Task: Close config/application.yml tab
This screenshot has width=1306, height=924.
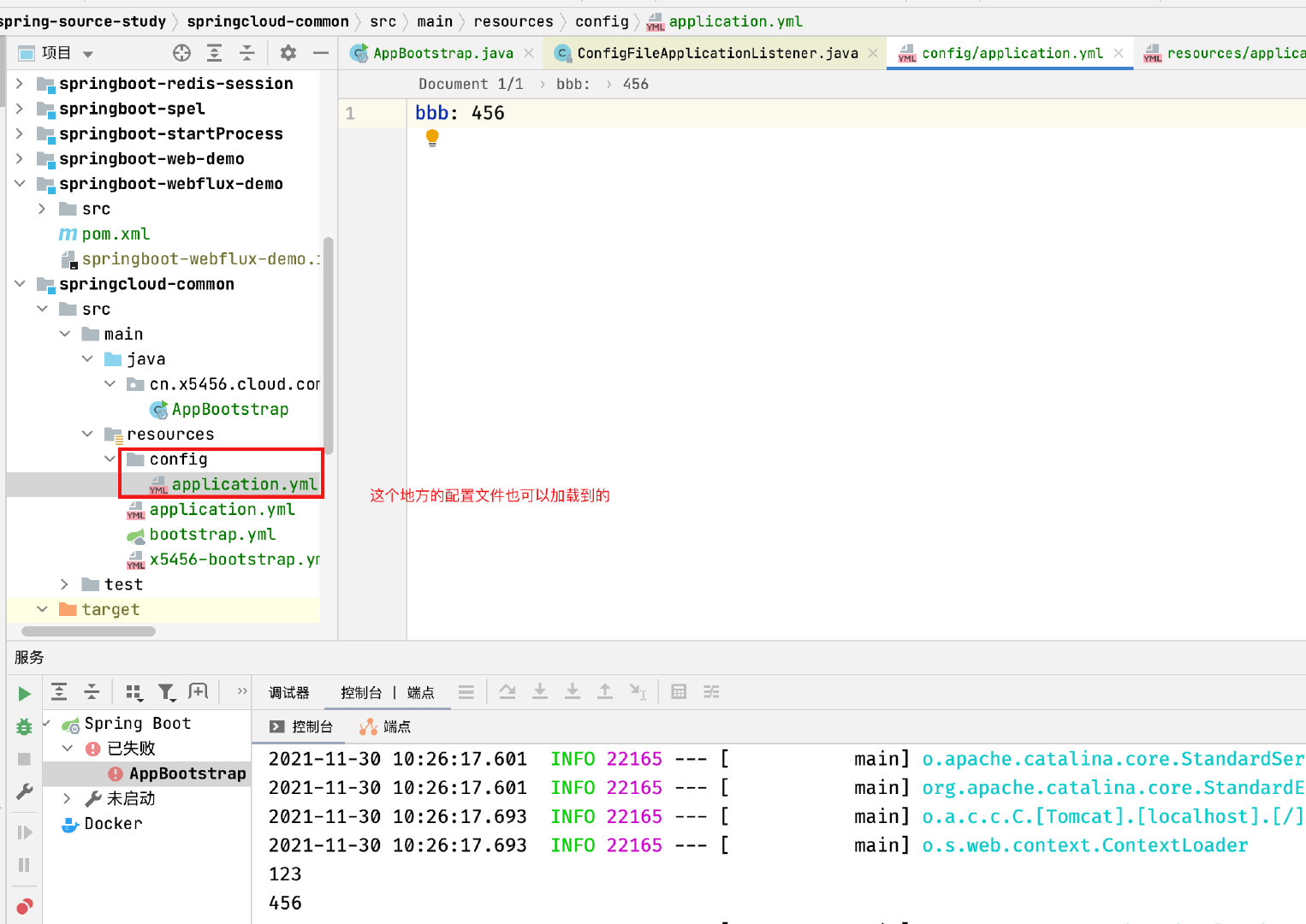Action: 1119,53
